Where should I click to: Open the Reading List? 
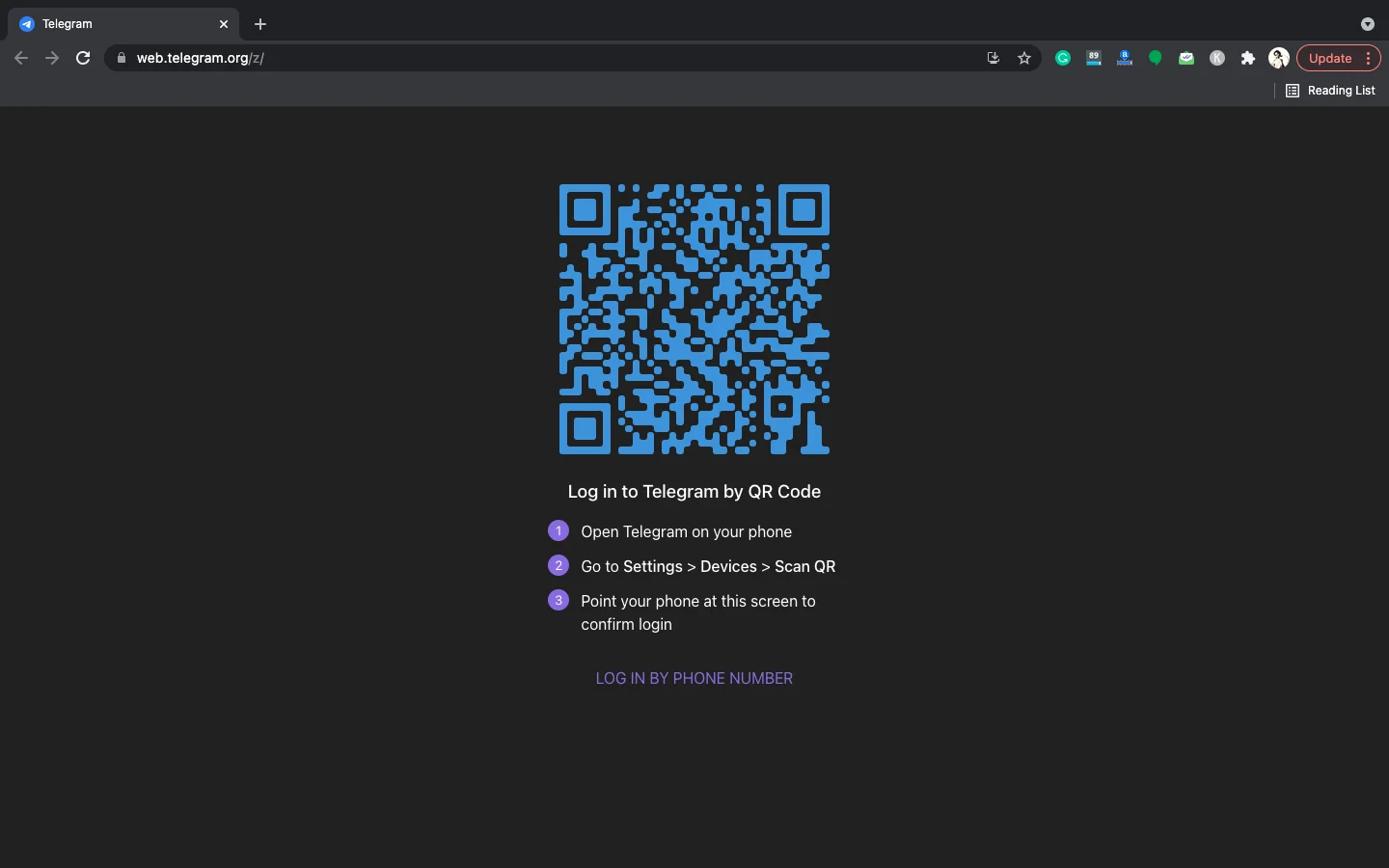click(x=1330, y=91)
